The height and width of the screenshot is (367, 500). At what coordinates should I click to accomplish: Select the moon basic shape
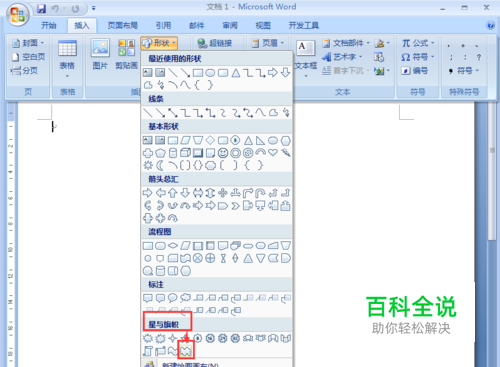tap(160, 165)
